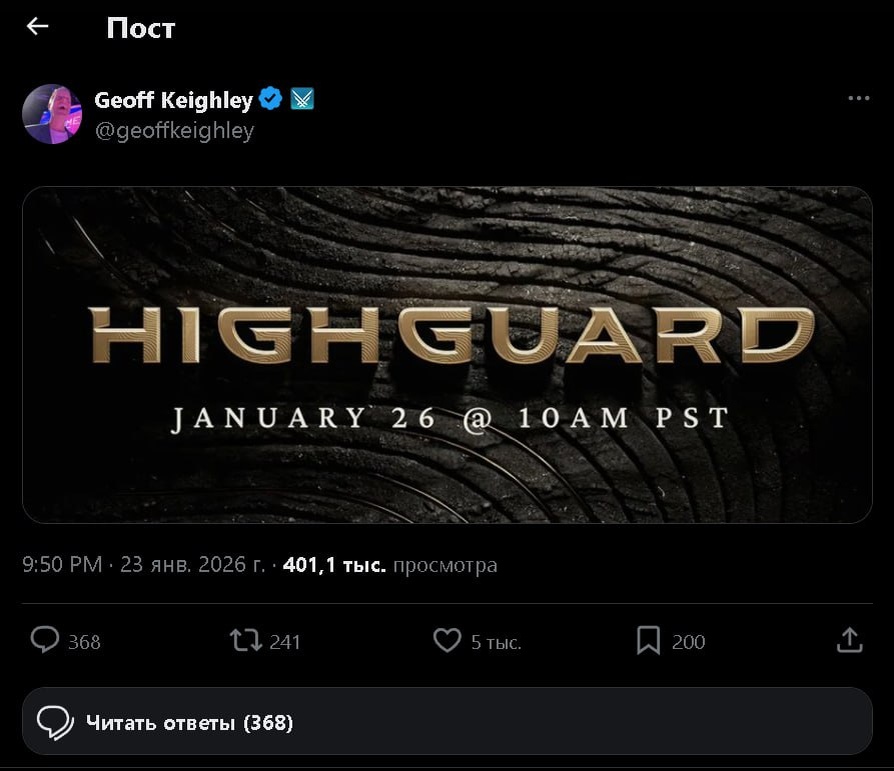
Task: Click the 200 bookmarks count
Action: click(x=688, y=642)
